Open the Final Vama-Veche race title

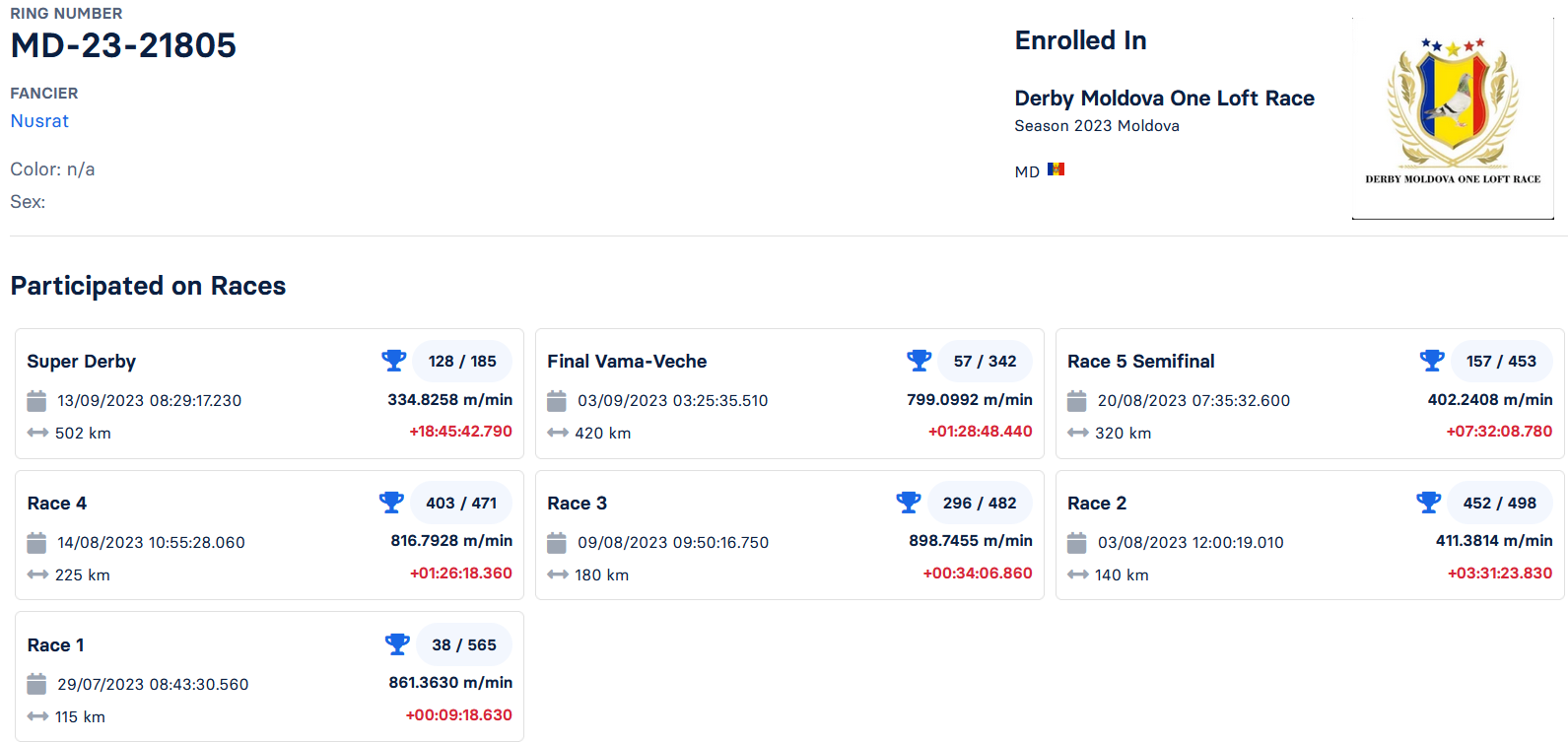tap(627, 362)
